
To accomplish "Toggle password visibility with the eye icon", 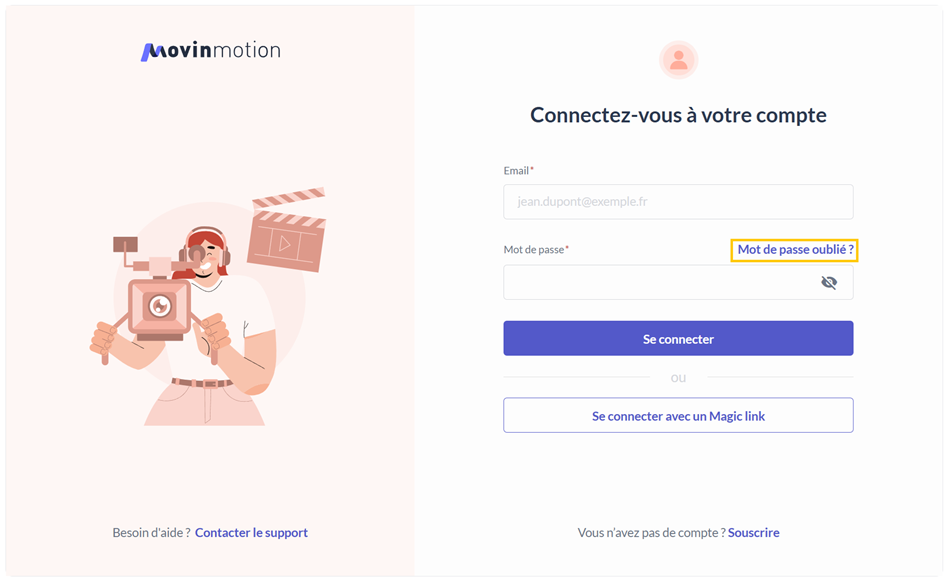I will point(828,283).
